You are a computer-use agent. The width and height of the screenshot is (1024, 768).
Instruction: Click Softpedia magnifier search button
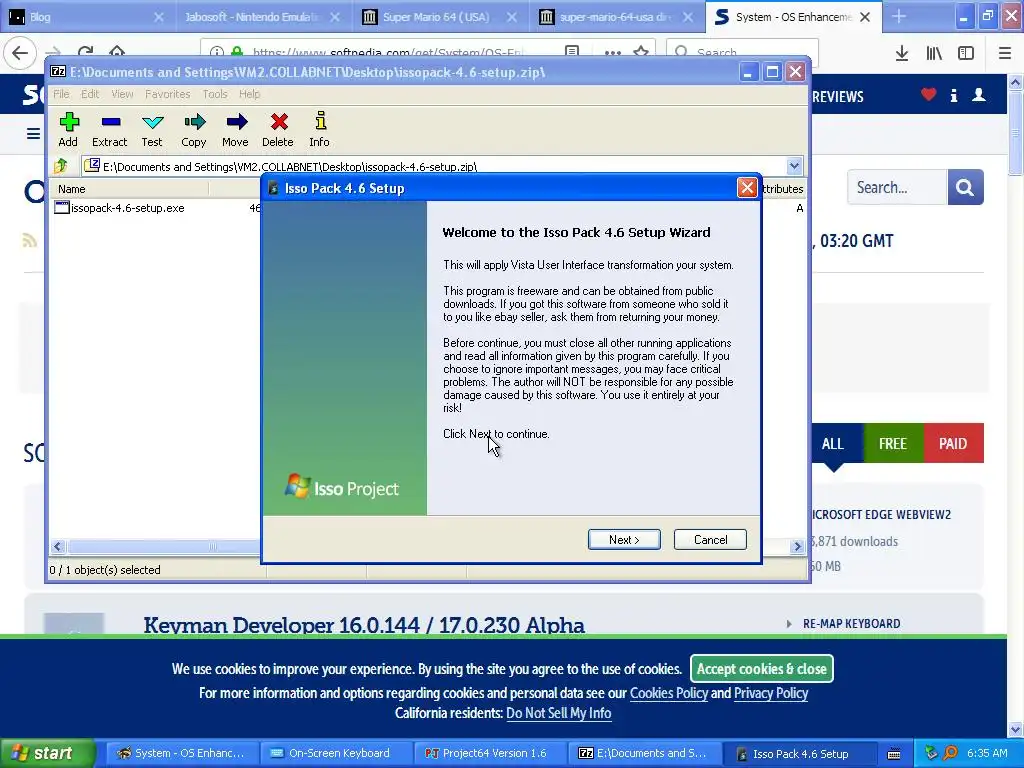coord(965,187)
